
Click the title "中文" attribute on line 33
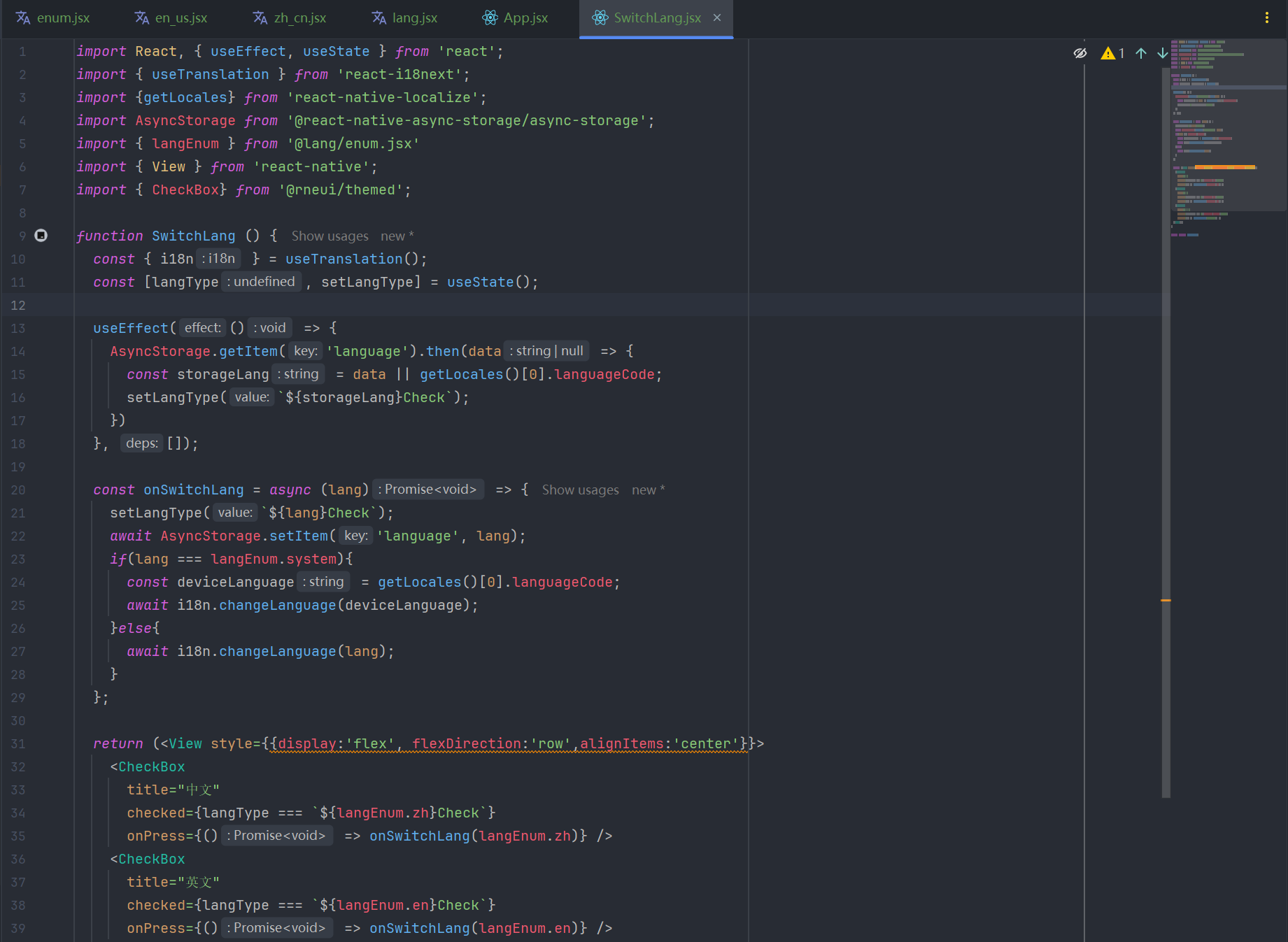(173, 790)
